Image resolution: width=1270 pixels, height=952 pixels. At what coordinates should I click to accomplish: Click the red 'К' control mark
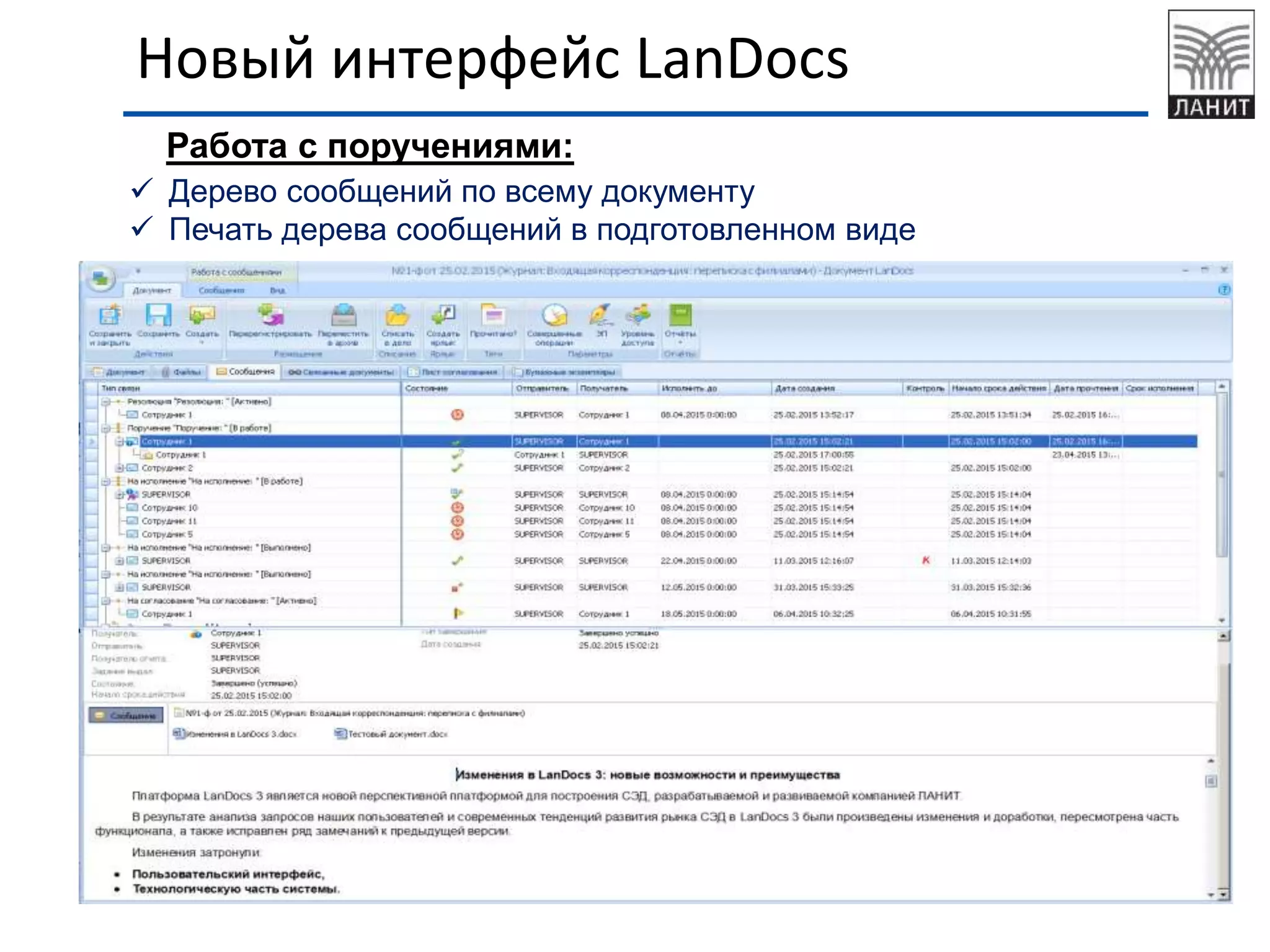pyautogui.click(x=926, y=560)
